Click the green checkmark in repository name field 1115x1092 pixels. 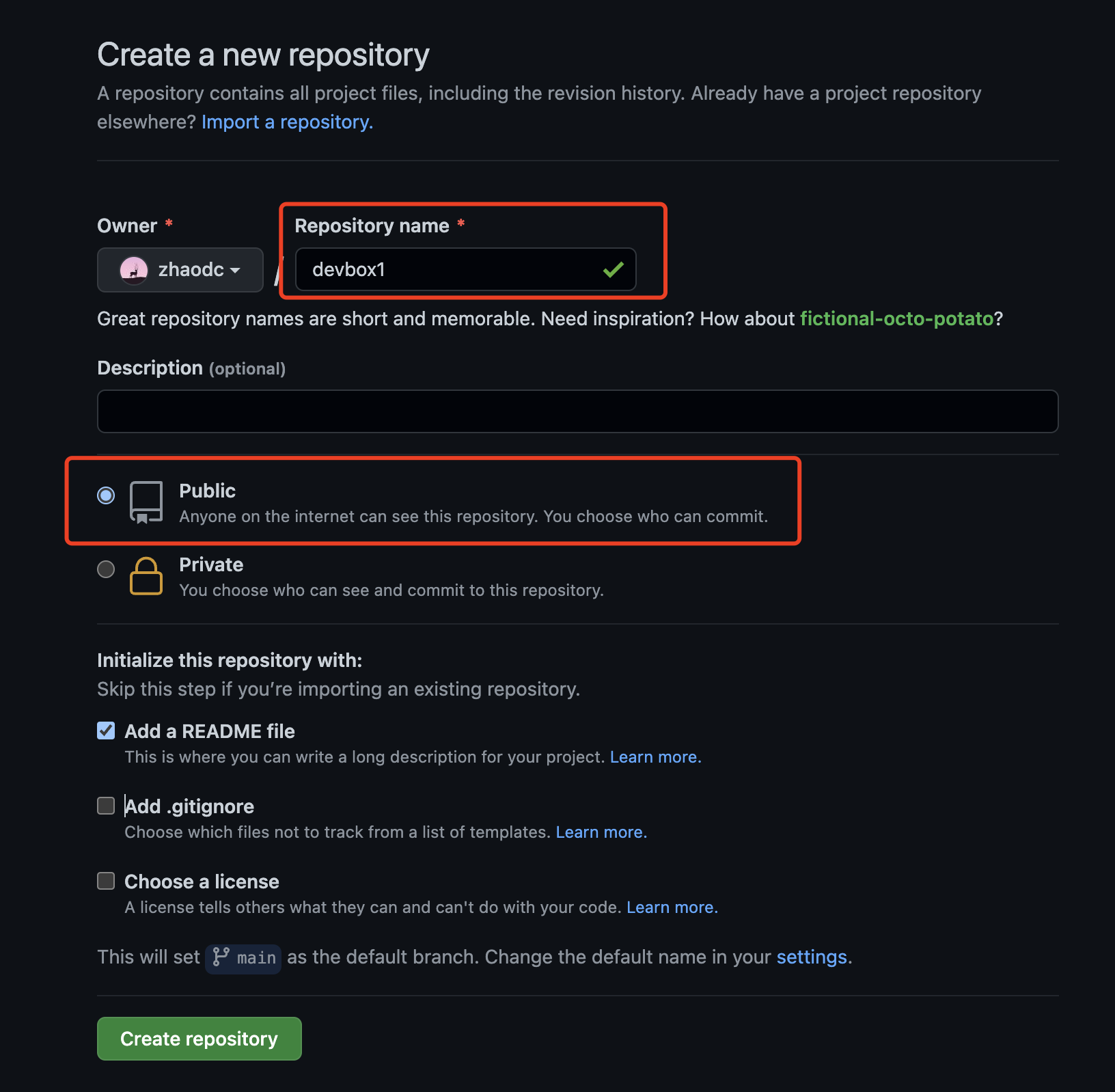pos(613,270)
